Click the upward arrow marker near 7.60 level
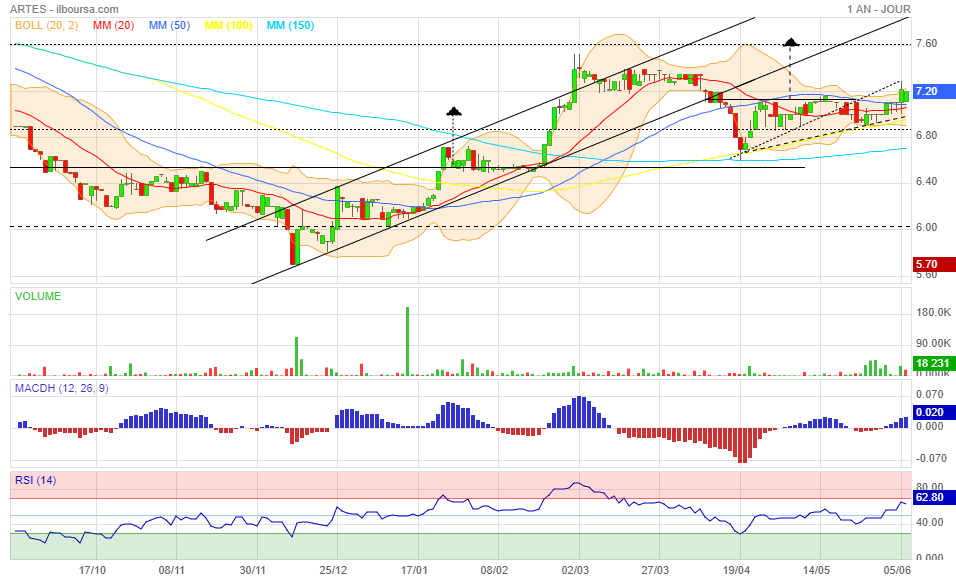956x580 pixels. pyautogui.click(x=791, y=42)
